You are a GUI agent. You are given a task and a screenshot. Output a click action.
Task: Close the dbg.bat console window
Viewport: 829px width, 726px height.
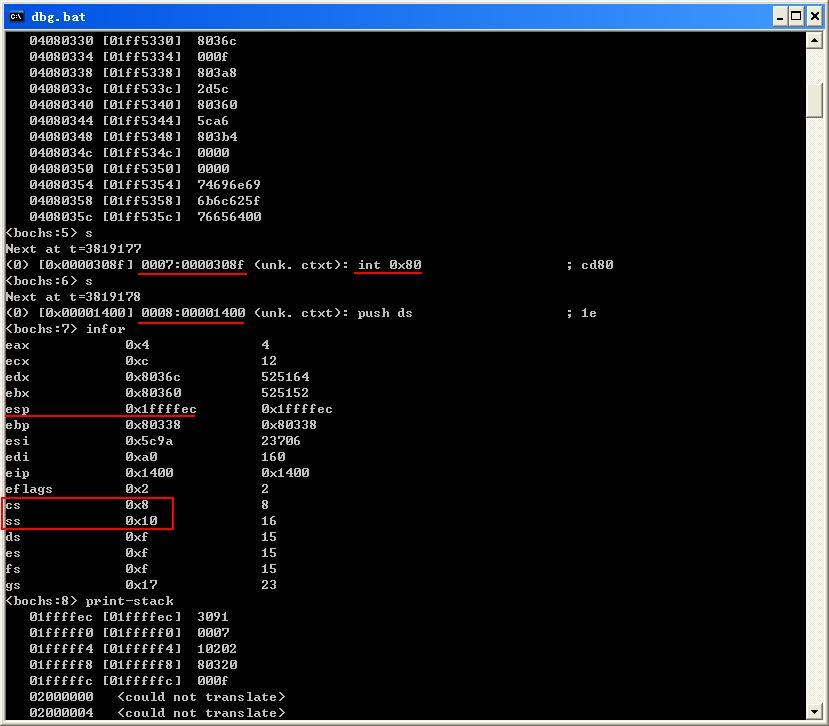click(815, 16)
